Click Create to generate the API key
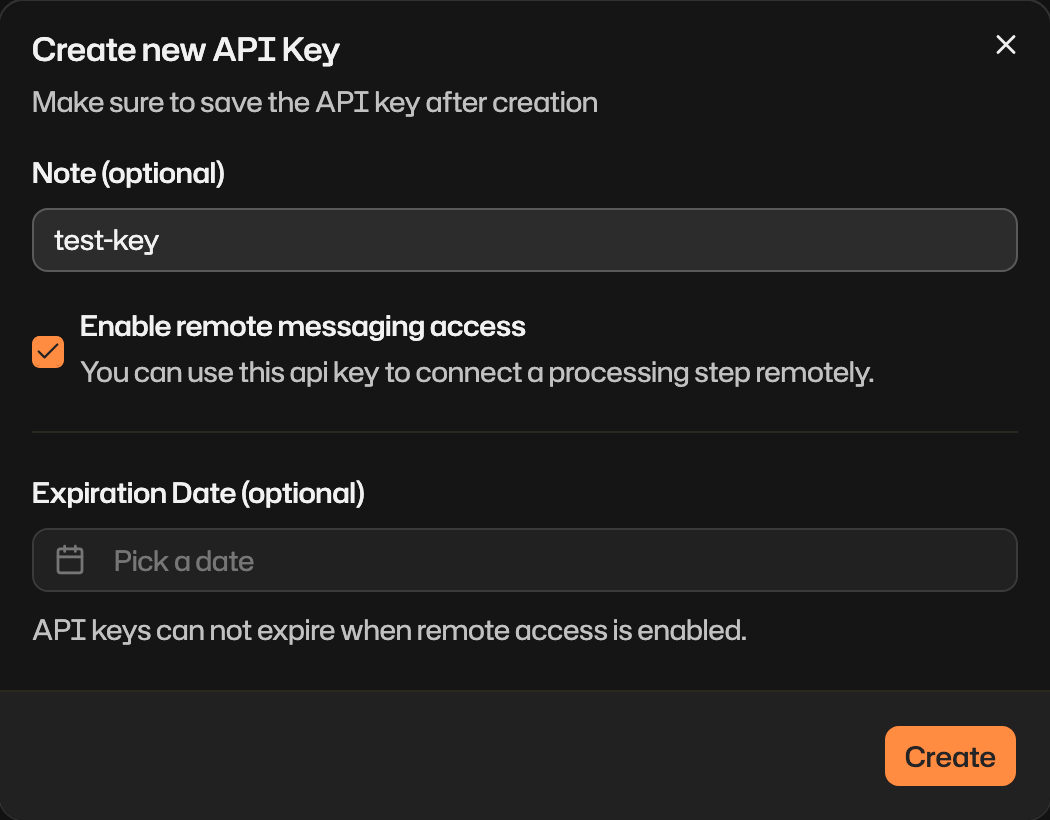This screenshot has height=820, width=1050. tap(949, 756)
